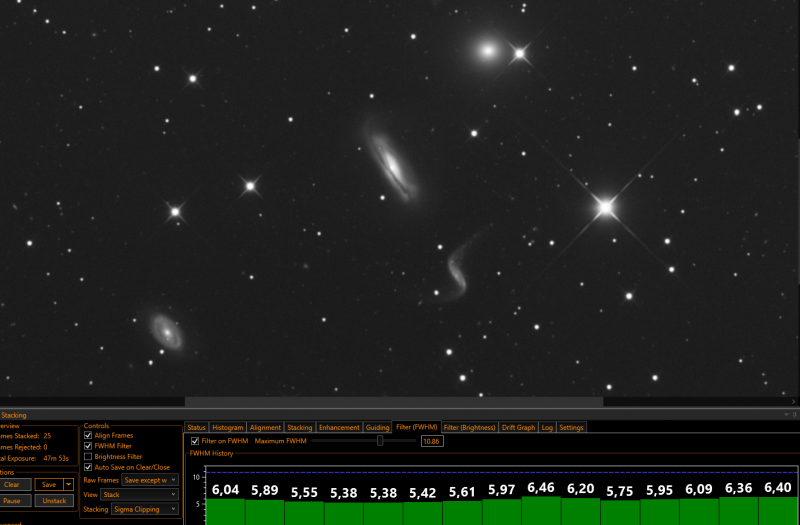Open the Live Stacking panel options arrow

click(x=786, y=415)
